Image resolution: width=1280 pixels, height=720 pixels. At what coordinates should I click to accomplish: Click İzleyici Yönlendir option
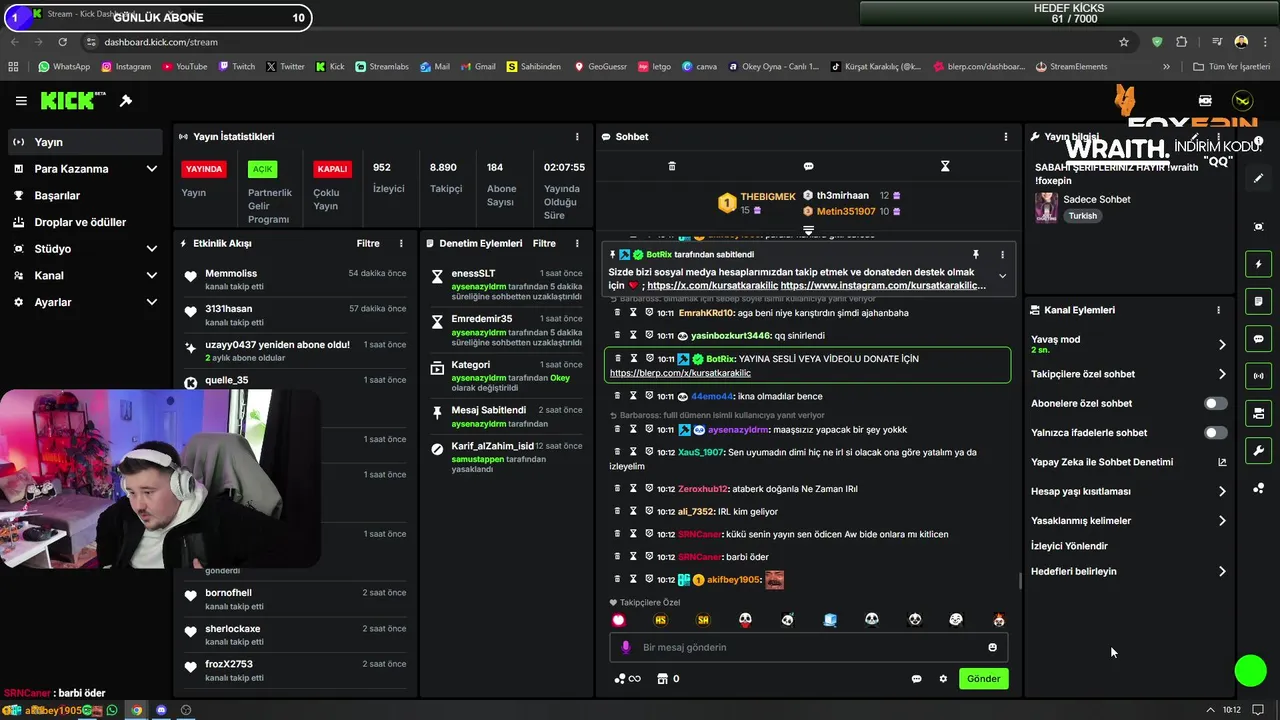[x=1069, y=546]
